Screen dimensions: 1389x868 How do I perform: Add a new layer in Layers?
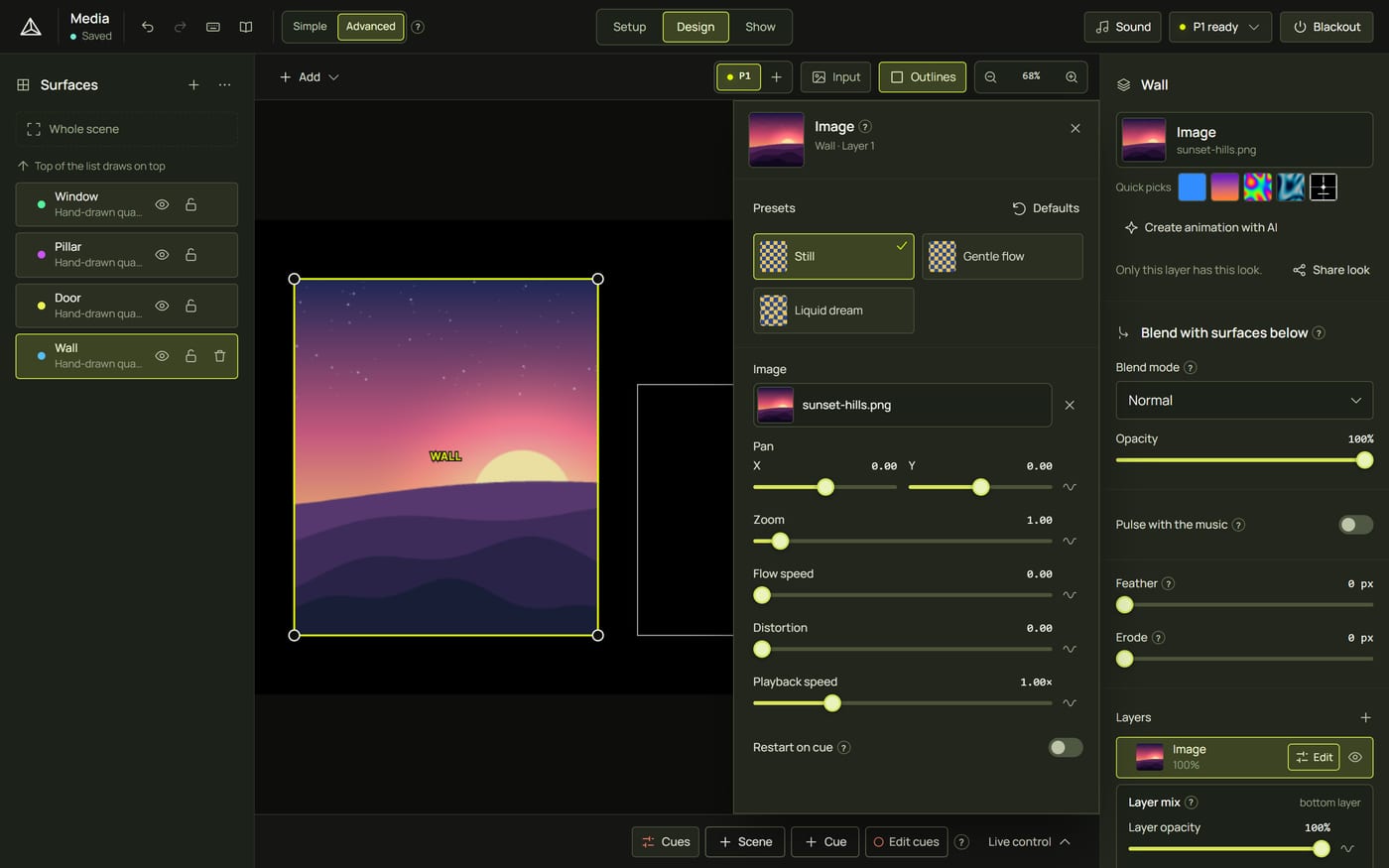[1365, 717]
